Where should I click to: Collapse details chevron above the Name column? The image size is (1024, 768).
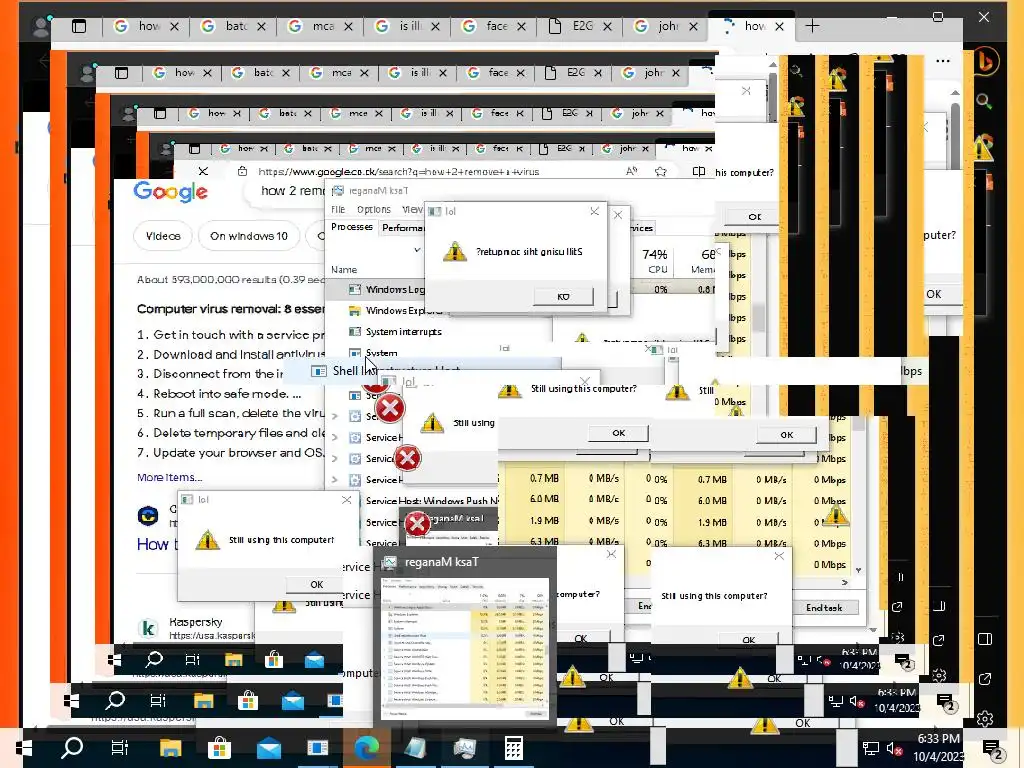(x=417, y=249)
